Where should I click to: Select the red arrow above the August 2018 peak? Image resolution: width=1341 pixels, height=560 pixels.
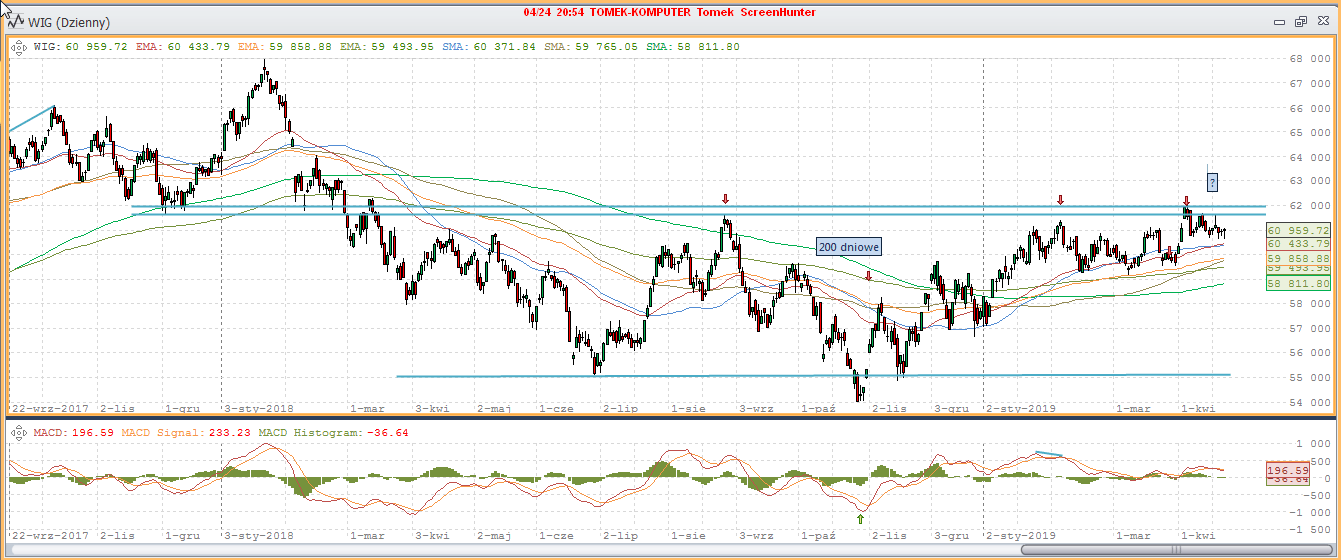click(726, 199)
